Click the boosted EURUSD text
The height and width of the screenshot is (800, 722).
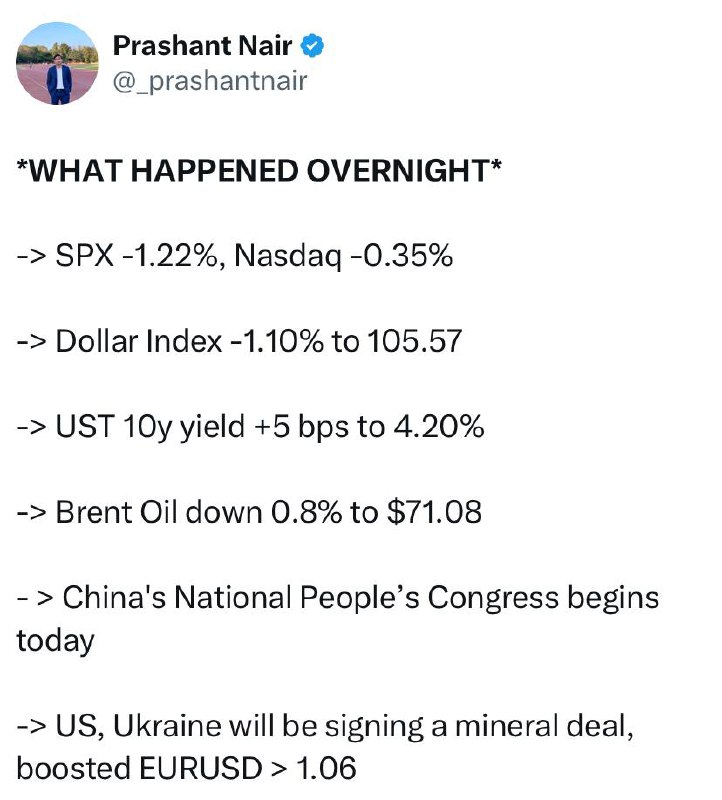coord(139,768)
